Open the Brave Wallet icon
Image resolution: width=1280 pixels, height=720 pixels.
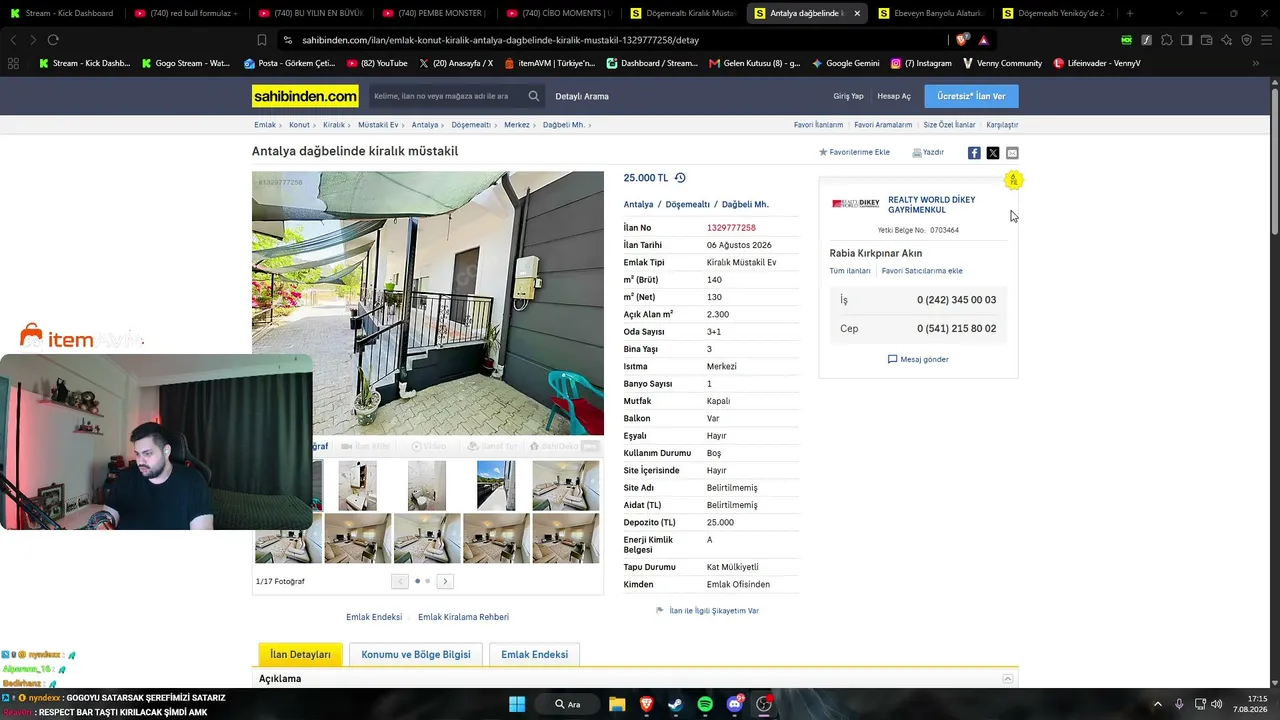click(1206, 40)
